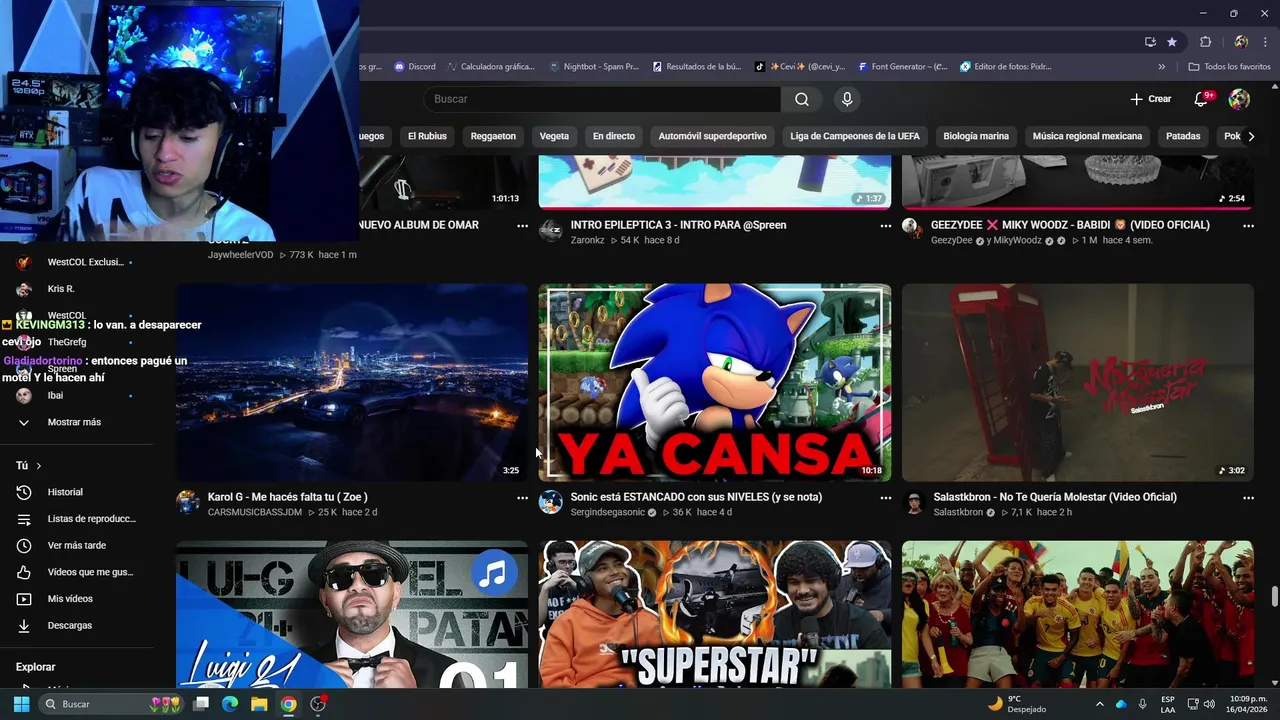
Task: Open the YouTube account avatar menu
Action: pos(1239,99)
